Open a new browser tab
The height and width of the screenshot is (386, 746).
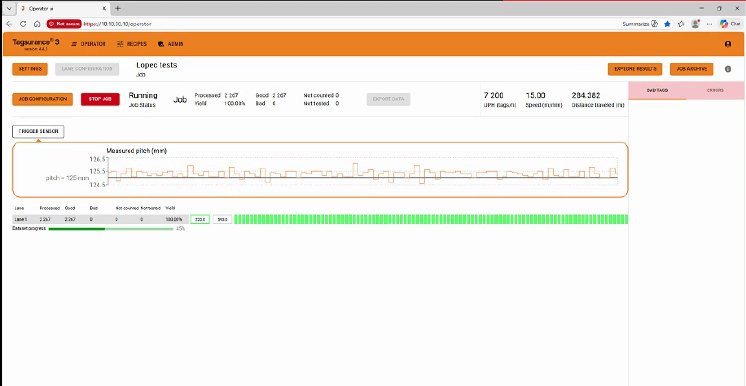(x=118, y=9)
